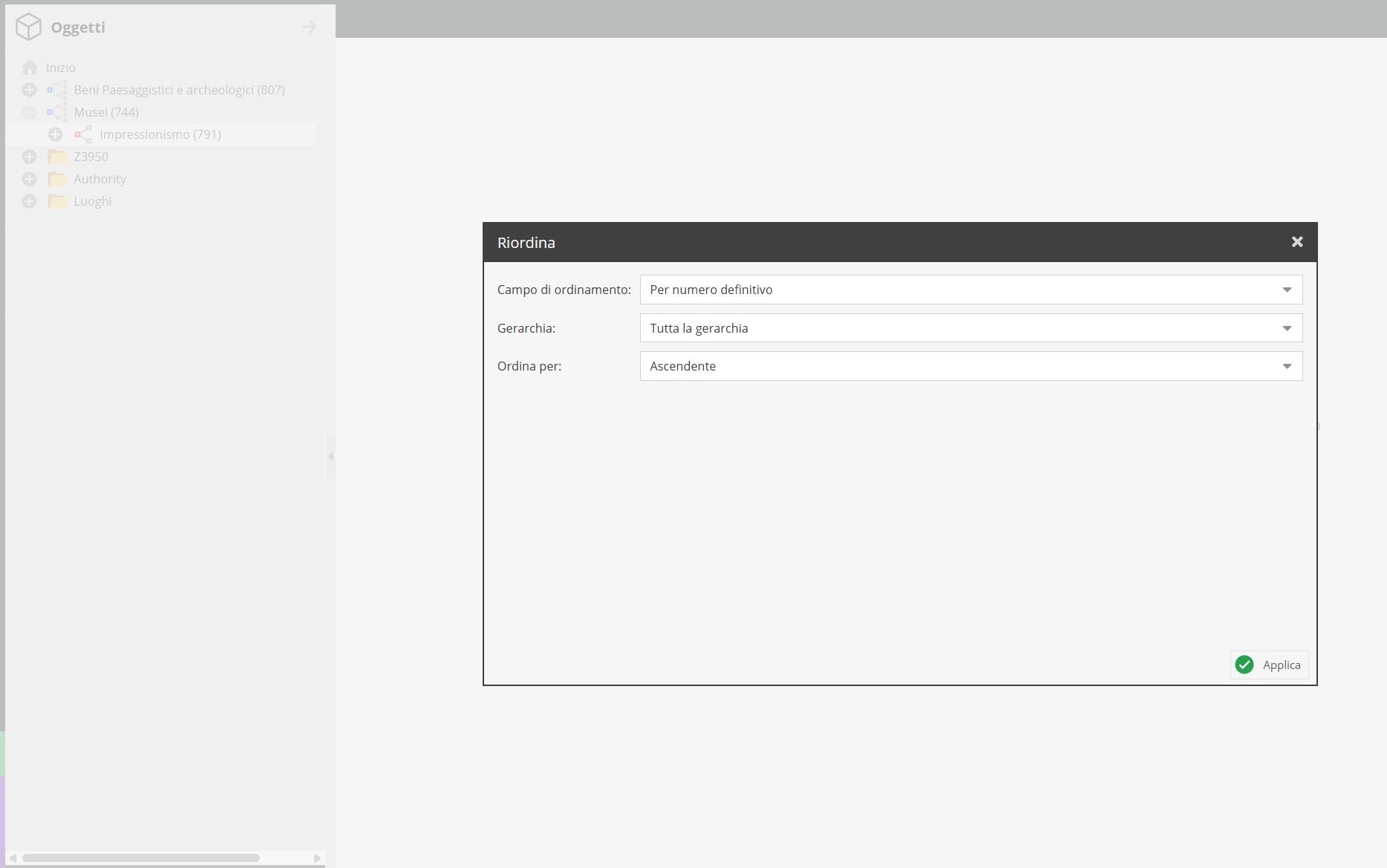The height and width of the screenshot is (868, 1387).
Task: Click the sidebar collapse handle arrow
Action: (331, 456)
